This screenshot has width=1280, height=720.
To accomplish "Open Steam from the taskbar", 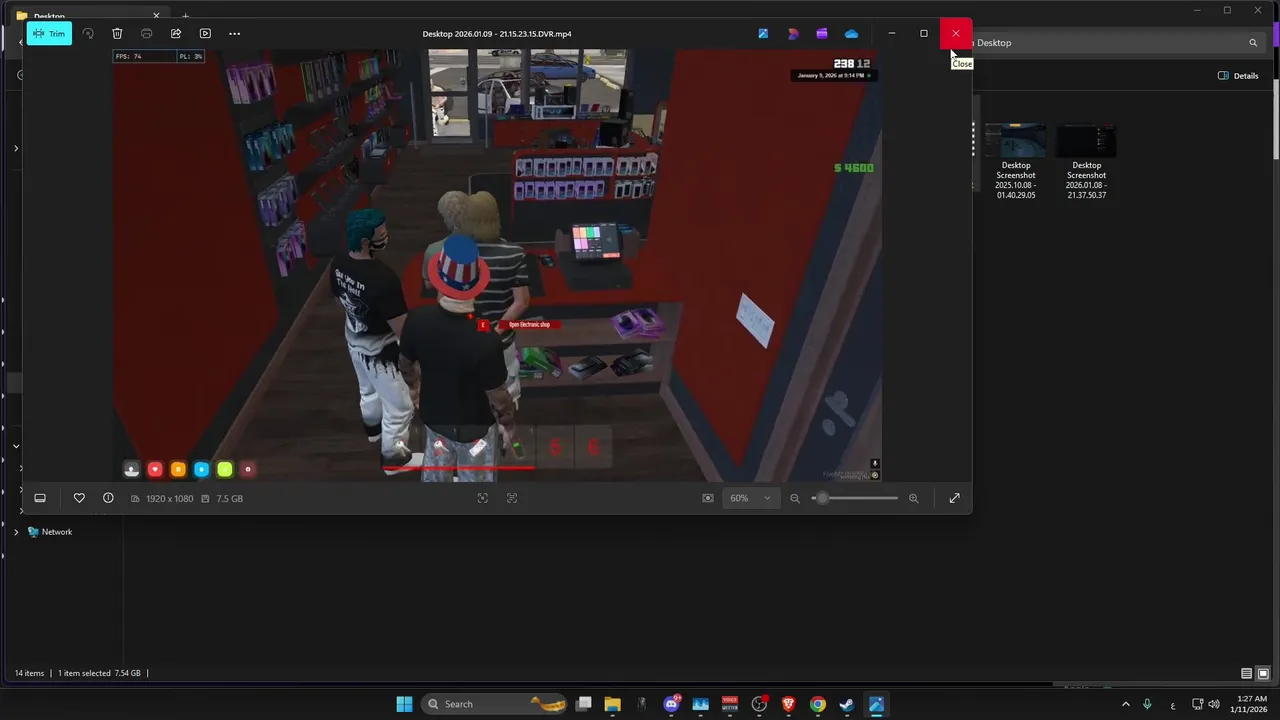I will (x=846, y=704).
